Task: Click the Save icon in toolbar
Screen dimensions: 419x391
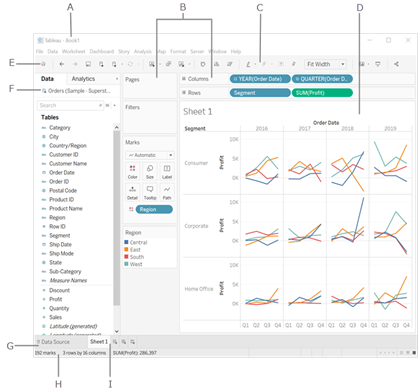Action: coord(88,64)
